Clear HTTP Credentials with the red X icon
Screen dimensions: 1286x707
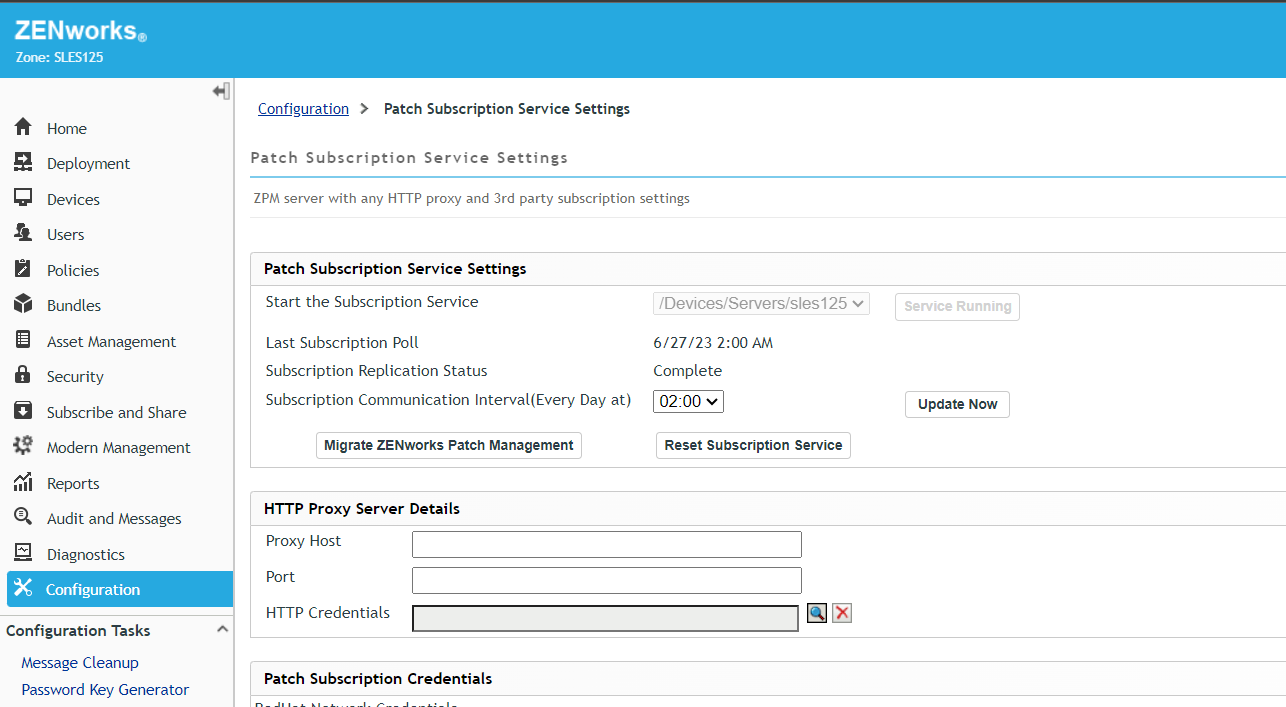(x=841, y=612)
